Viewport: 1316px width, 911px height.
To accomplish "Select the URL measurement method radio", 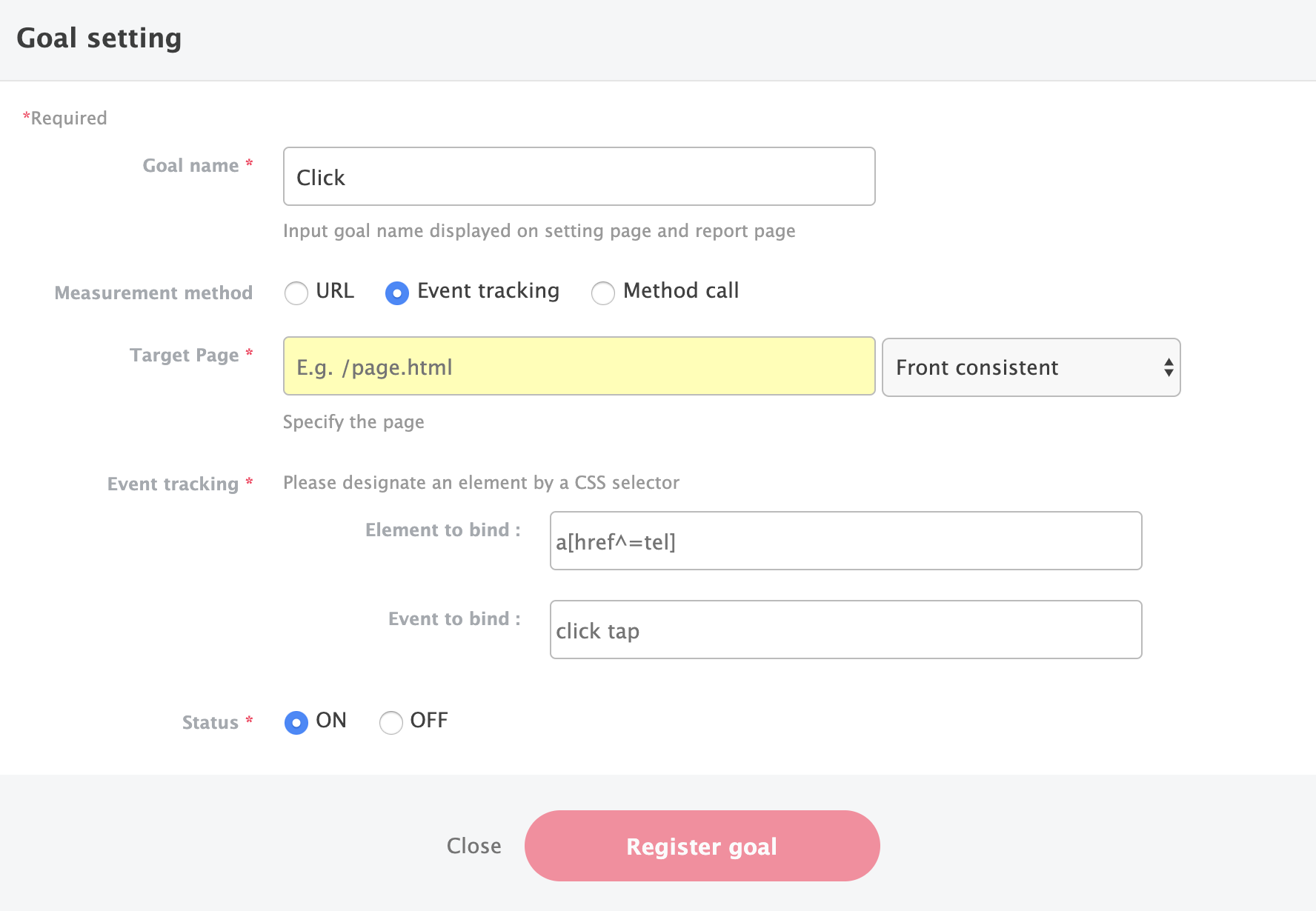I will tap(296, 293).
